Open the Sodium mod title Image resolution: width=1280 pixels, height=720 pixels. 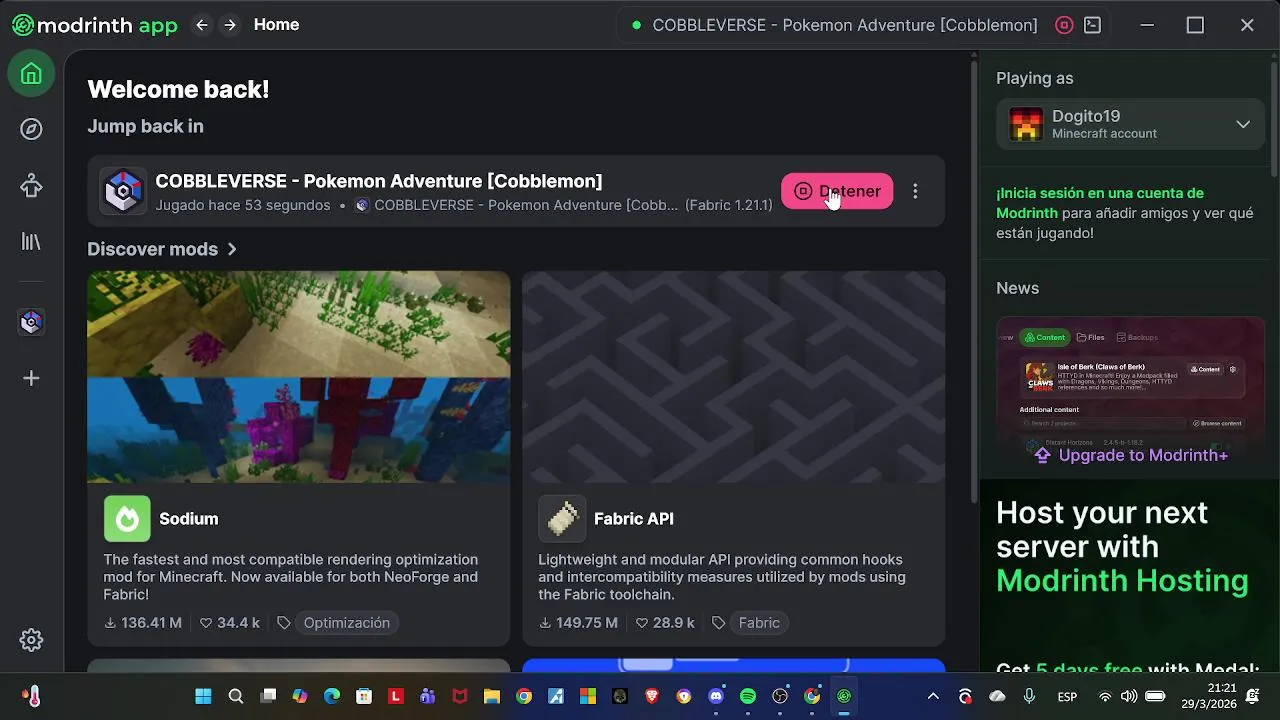(x=189, y=519)
